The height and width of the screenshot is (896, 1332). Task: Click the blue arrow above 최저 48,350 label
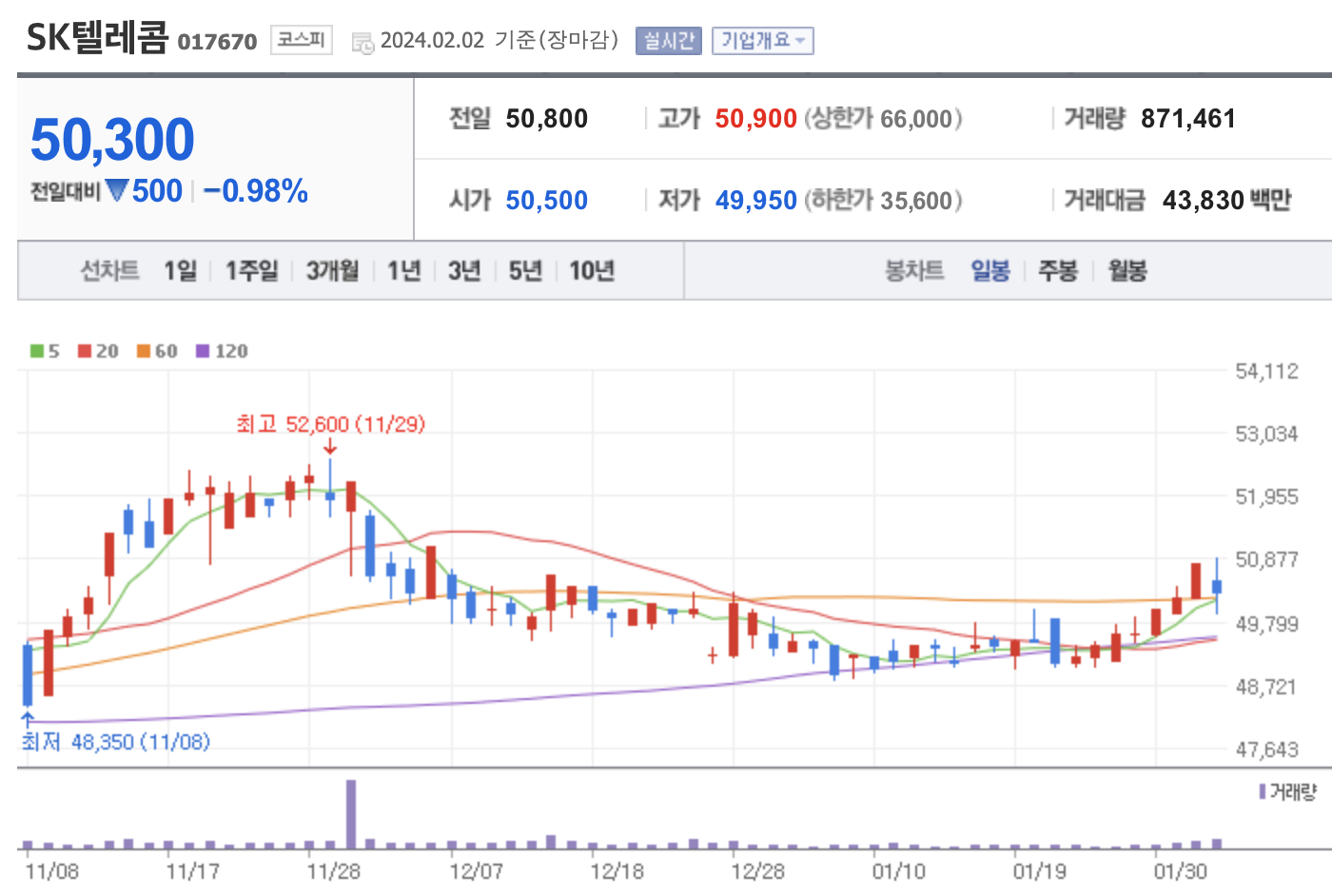tap(28, 720)
